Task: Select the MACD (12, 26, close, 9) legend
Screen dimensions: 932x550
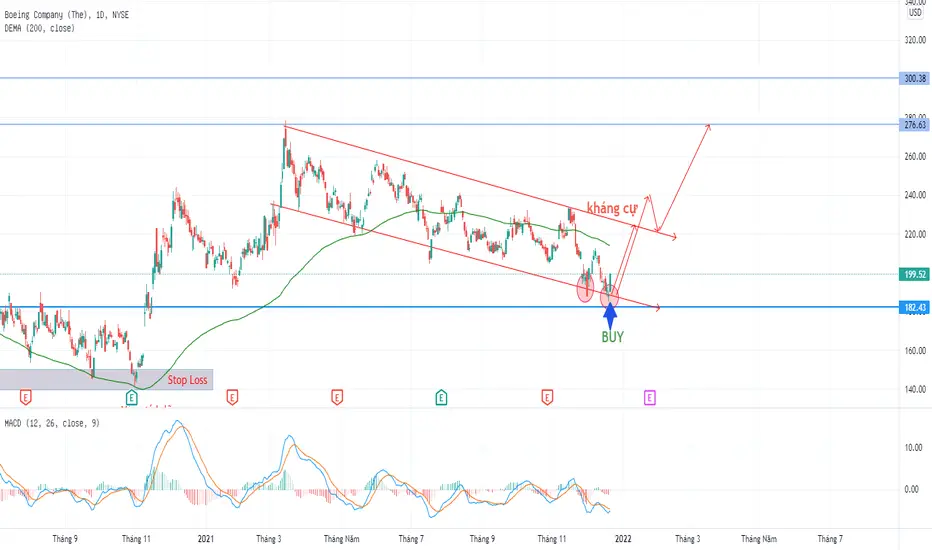Action: pyautogui.click(x=52, y=423)
